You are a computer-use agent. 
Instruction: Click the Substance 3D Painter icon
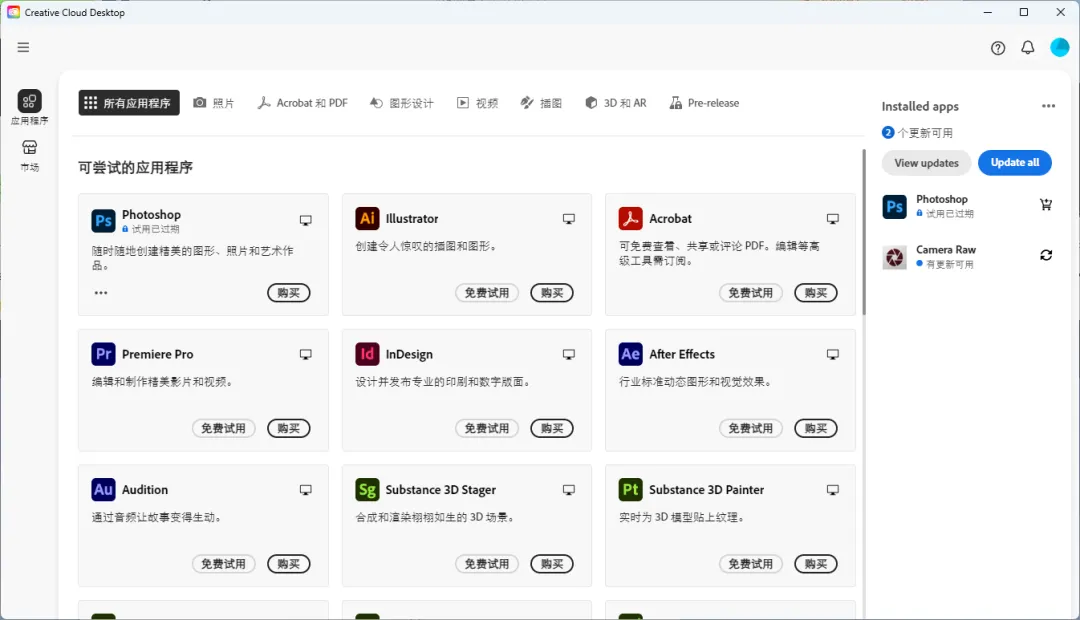tap(630, 490)
